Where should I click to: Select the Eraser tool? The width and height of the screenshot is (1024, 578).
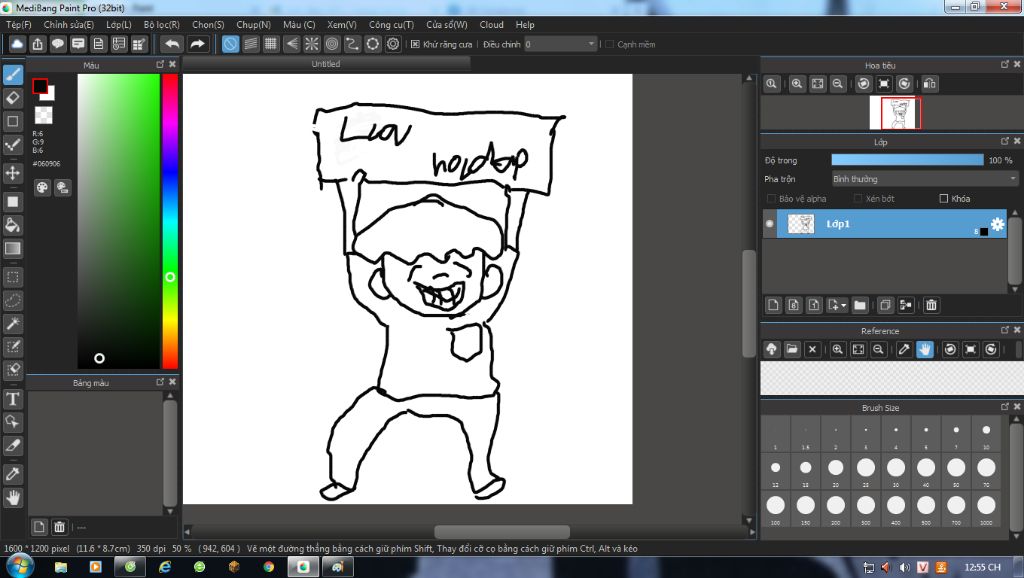coord(13,98)
